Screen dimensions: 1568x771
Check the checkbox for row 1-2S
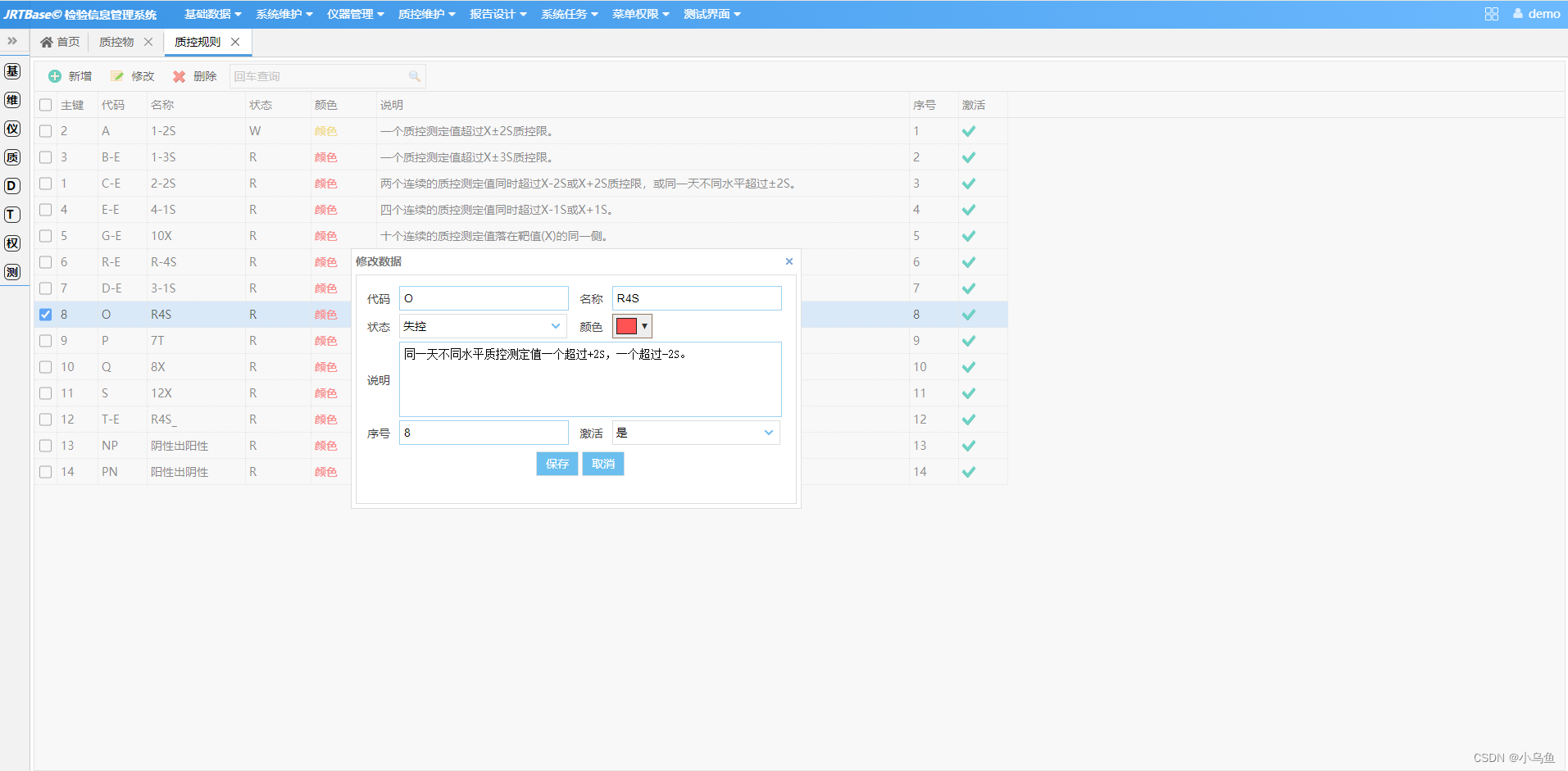click(45, 131)
